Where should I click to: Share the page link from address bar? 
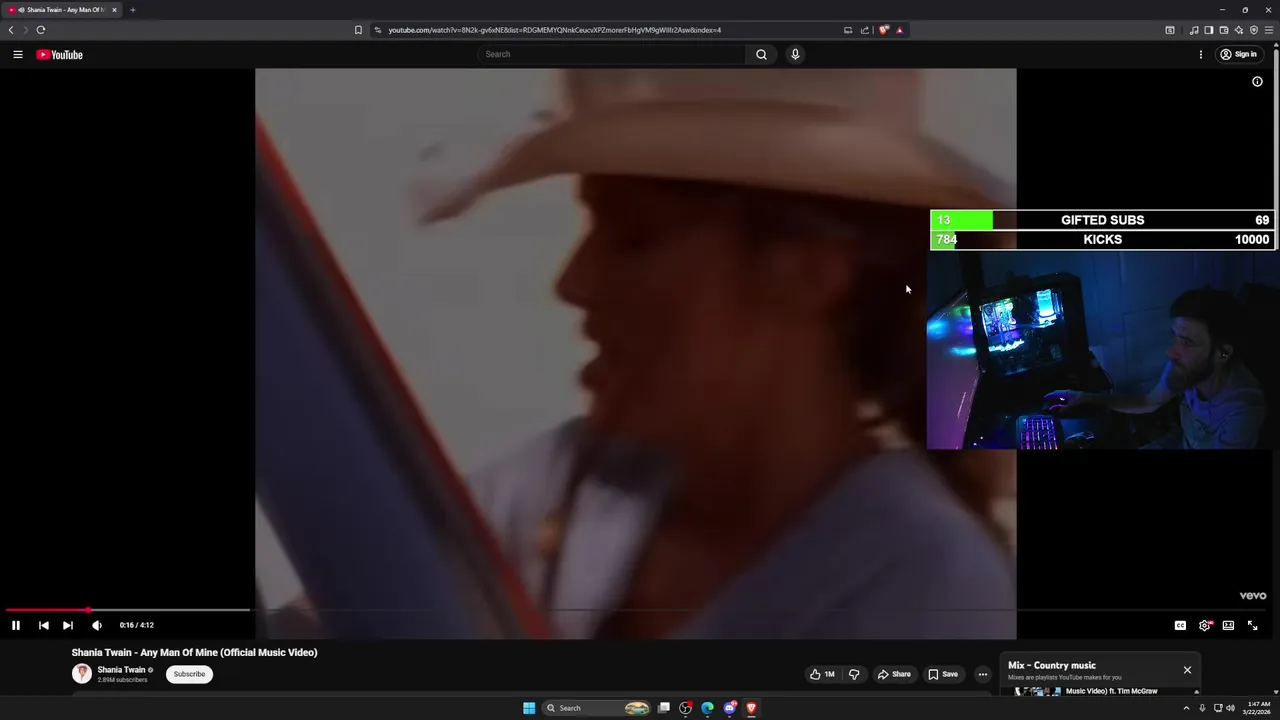coord(865,30)
